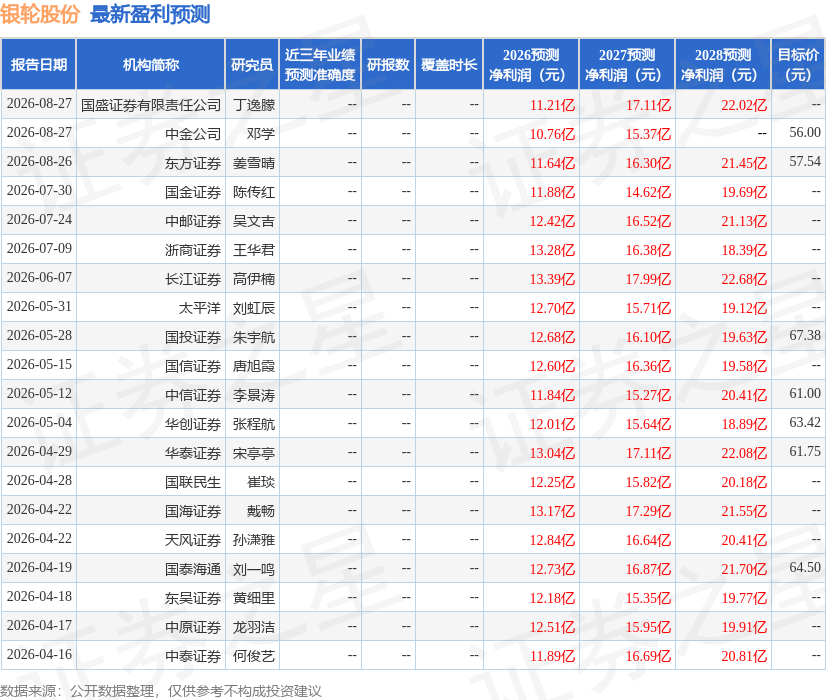This screenshot has width=826, height=700.
Task: Click the 中泰证券 analyst 何俊艺
Action: tap(254, 656)
